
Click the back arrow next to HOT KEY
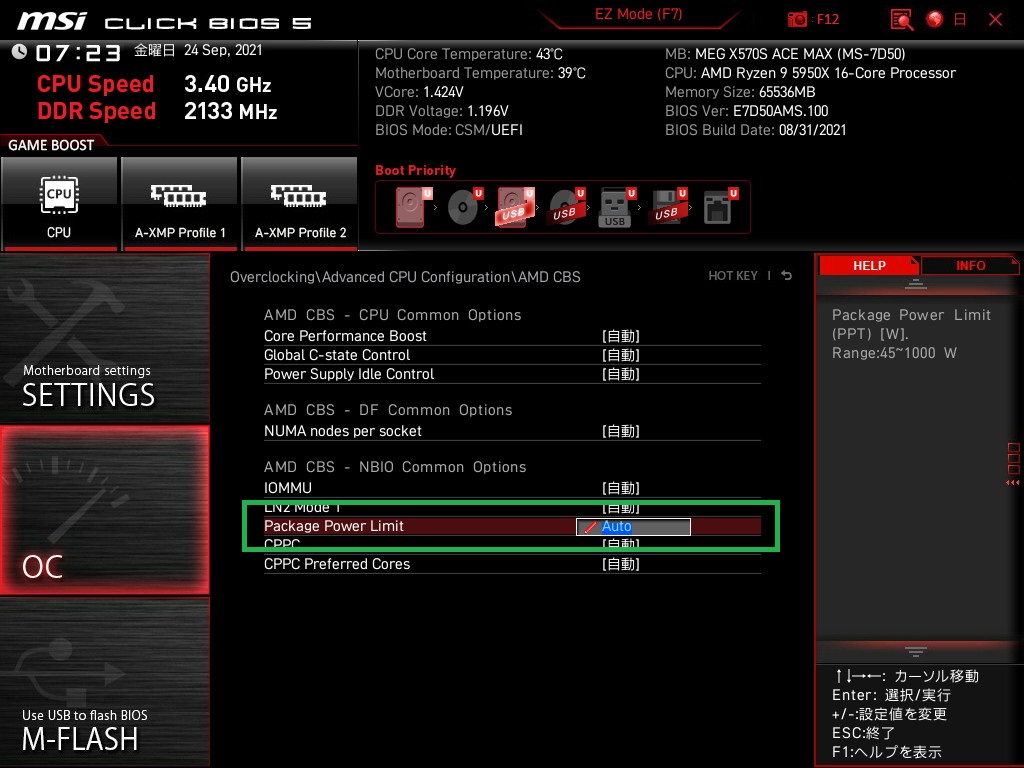pos(787,276)
